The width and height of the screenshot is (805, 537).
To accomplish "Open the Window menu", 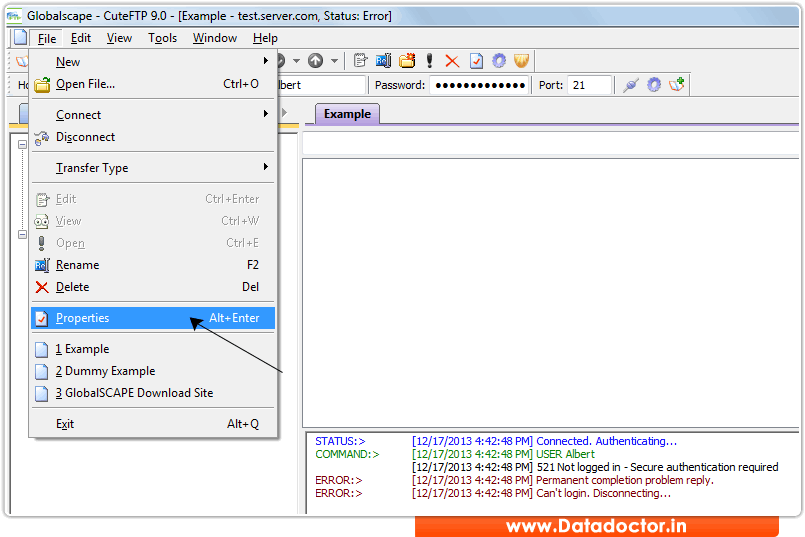I will tap(215, 38).
